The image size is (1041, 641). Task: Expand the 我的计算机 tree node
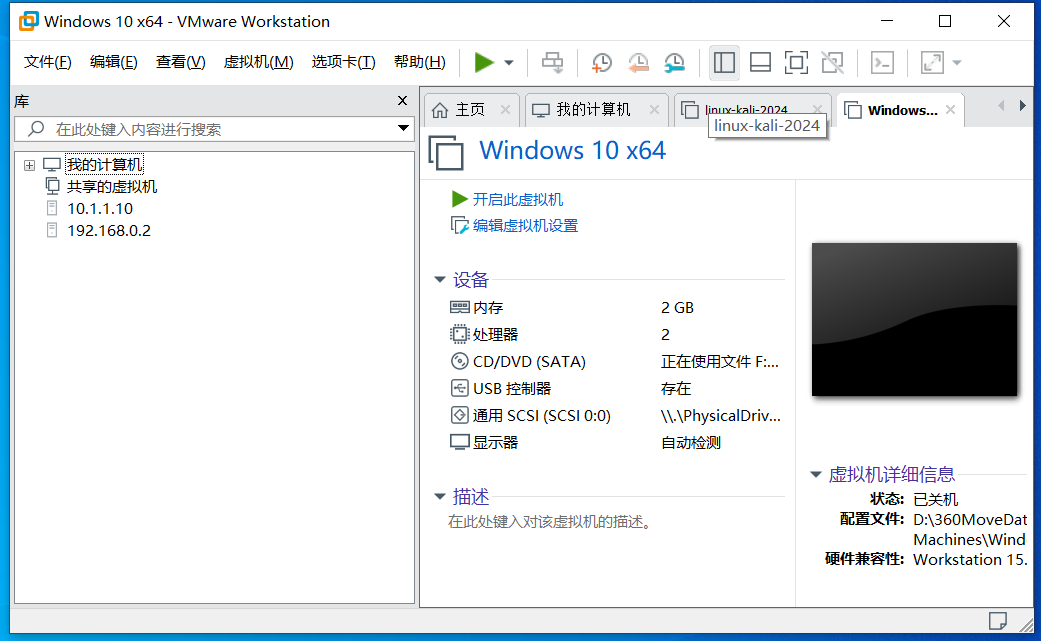pos(29,165)
